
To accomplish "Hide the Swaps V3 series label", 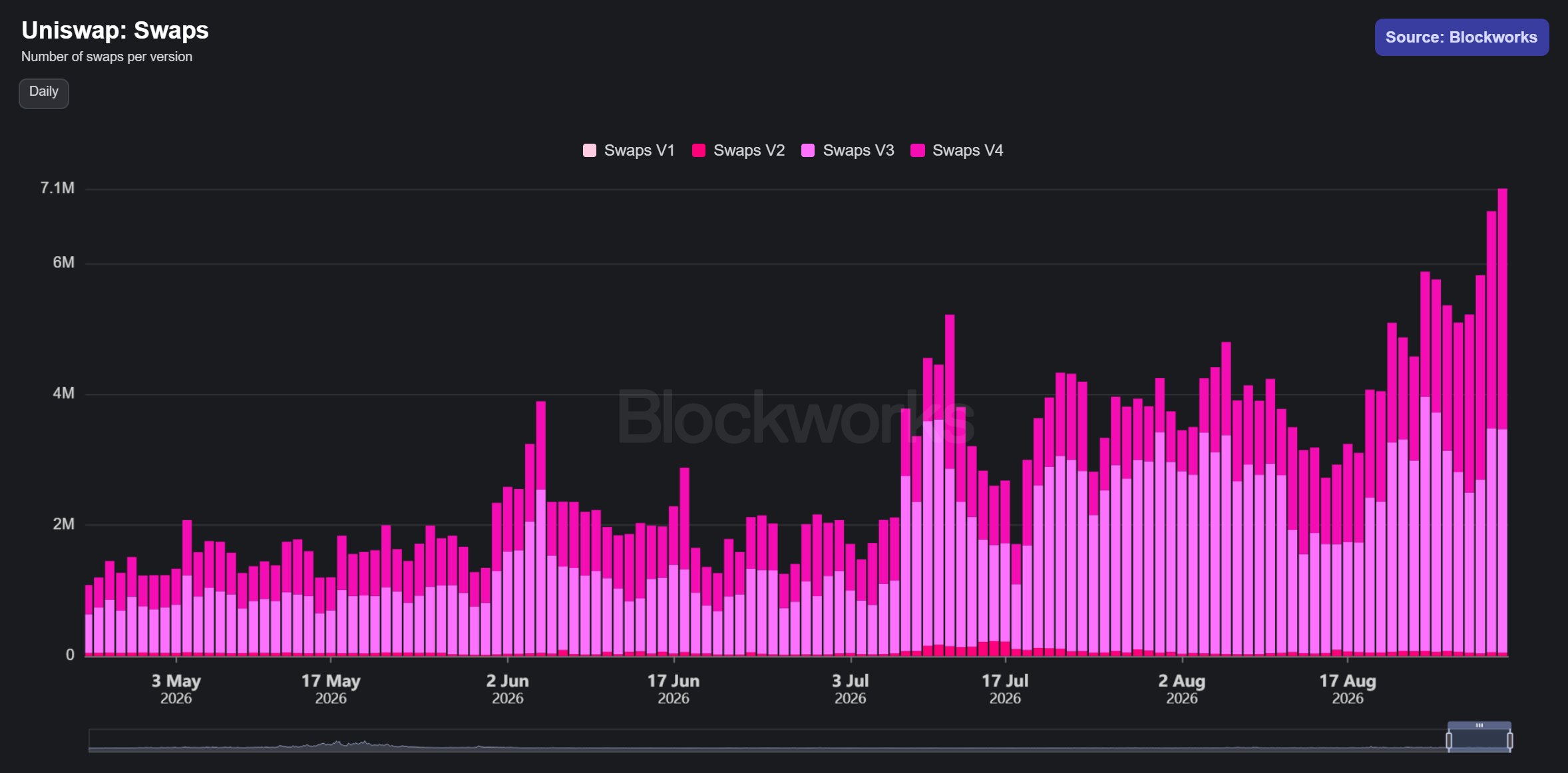I will (x=859, y=150).
